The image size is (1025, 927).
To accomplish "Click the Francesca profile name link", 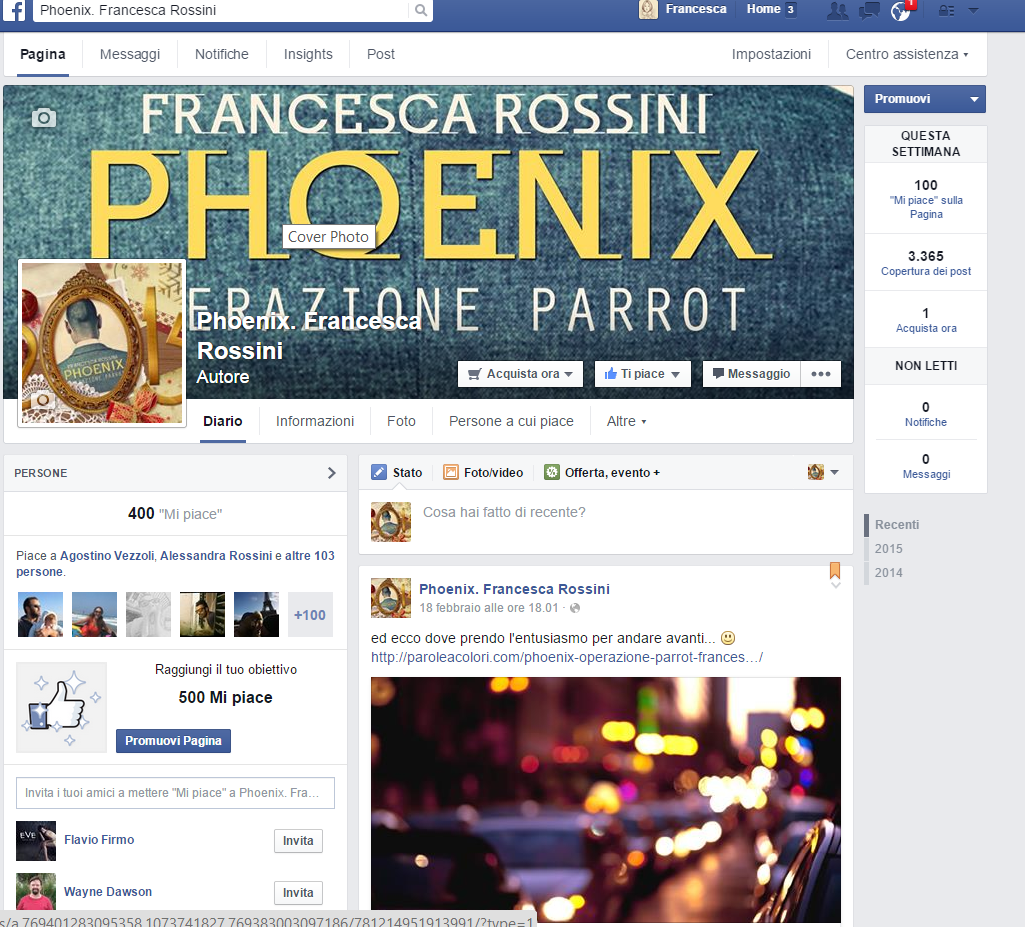I will click(696, 9).
